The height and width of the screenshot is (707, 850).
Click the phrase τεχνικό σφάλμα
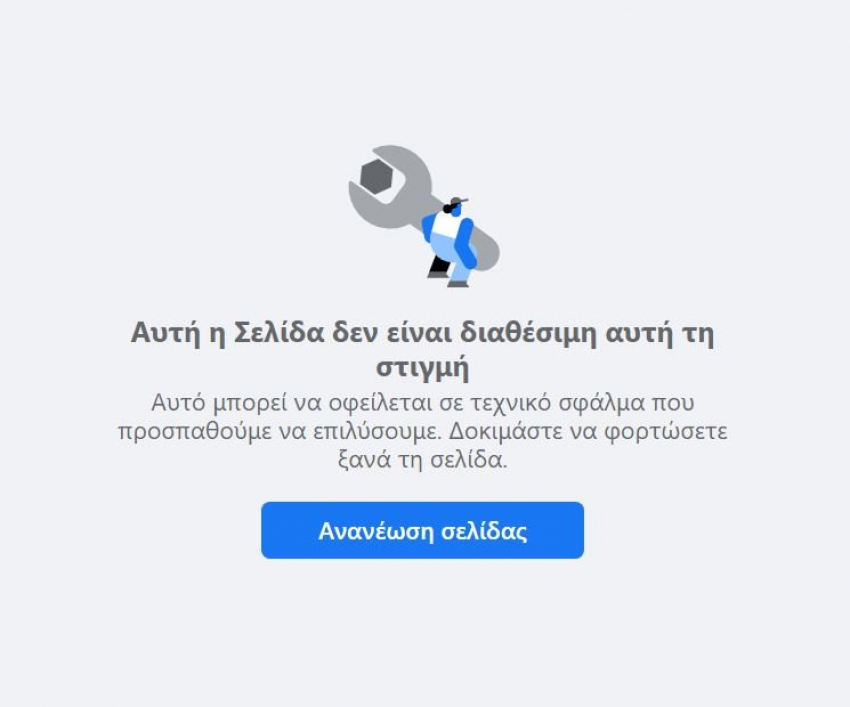click(x=555, y=402)
